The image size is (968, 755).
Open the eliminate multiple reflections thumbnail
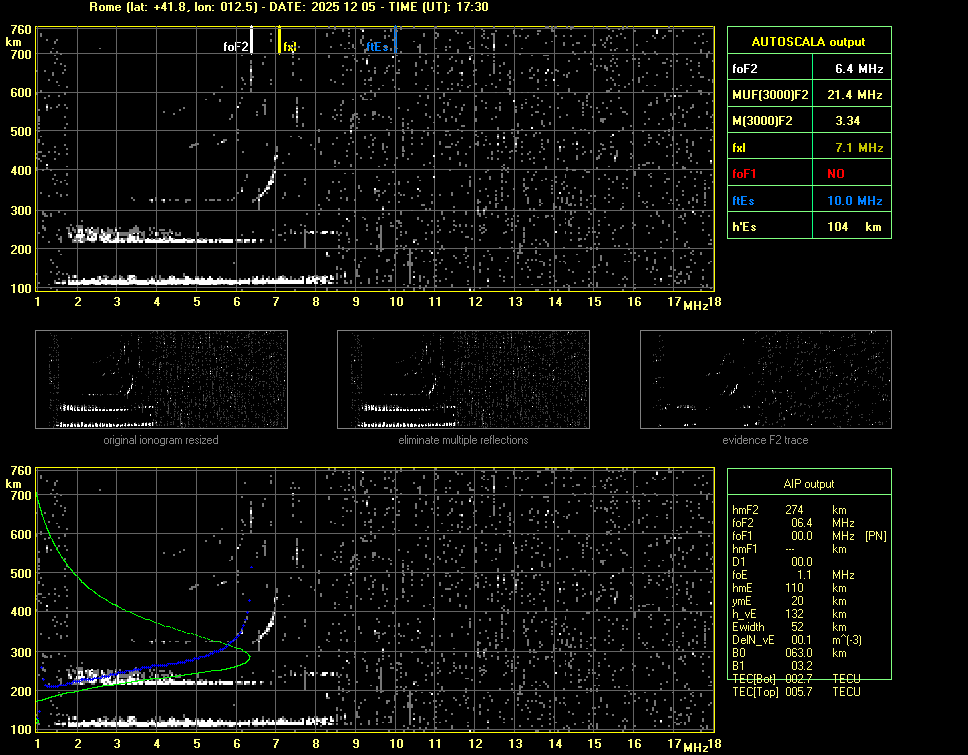click(463, 380)
